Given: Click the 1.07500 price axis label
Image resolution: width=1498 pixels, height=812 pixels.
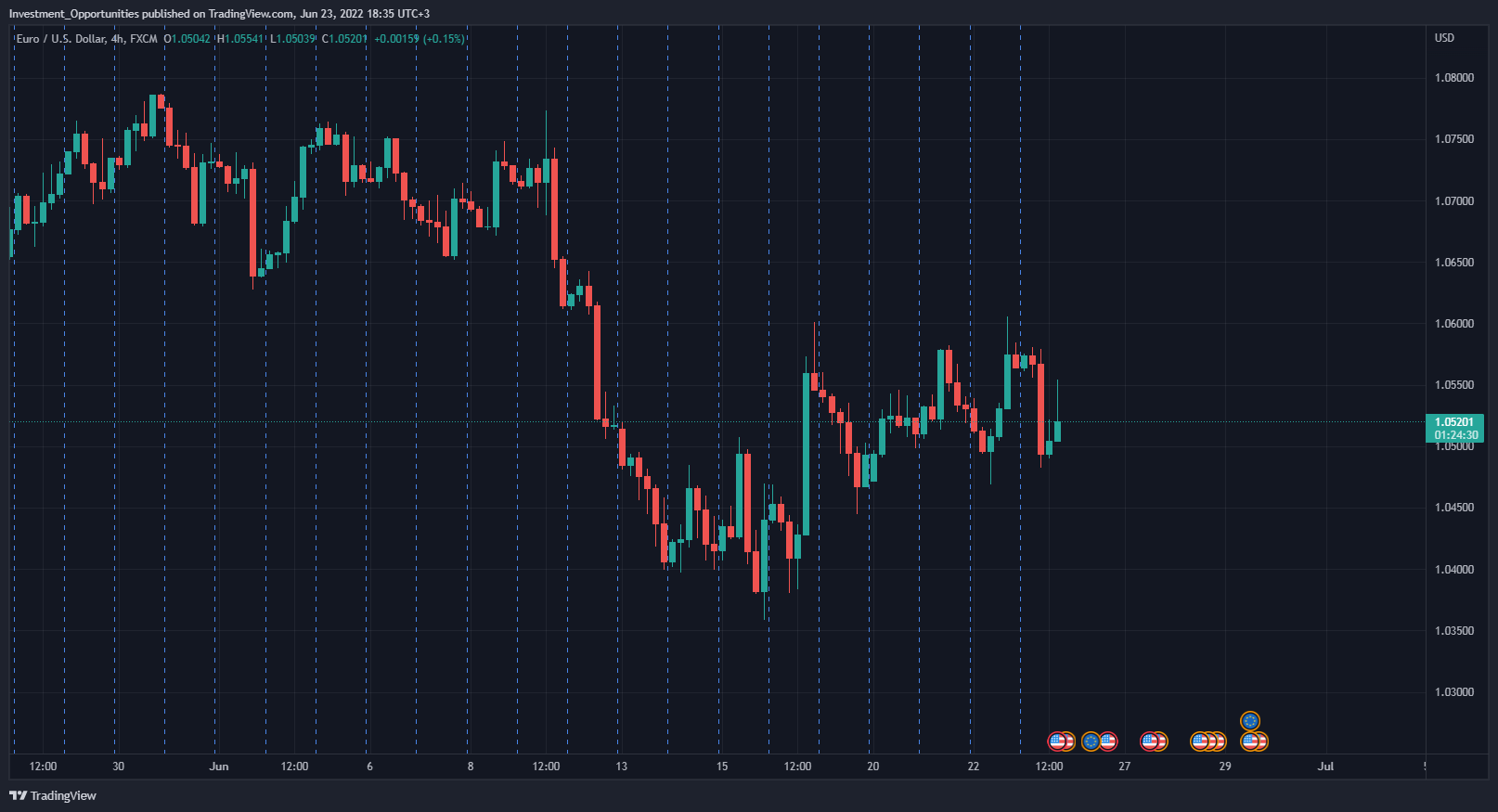Looking at the screenshot, I should coord(1454,139).
